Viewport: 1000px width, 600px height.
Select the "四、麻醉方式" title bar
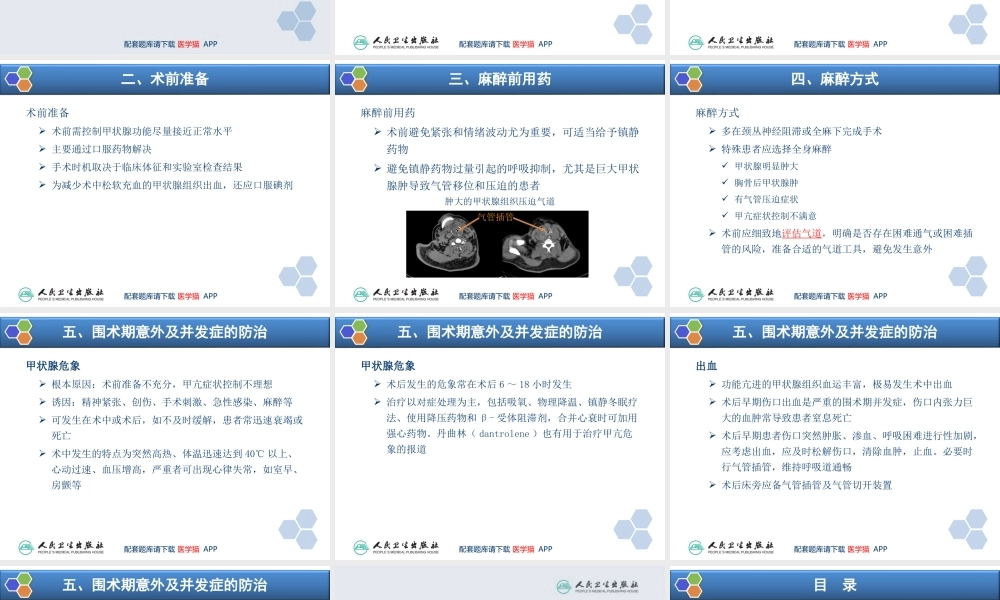tap(833, 77)
